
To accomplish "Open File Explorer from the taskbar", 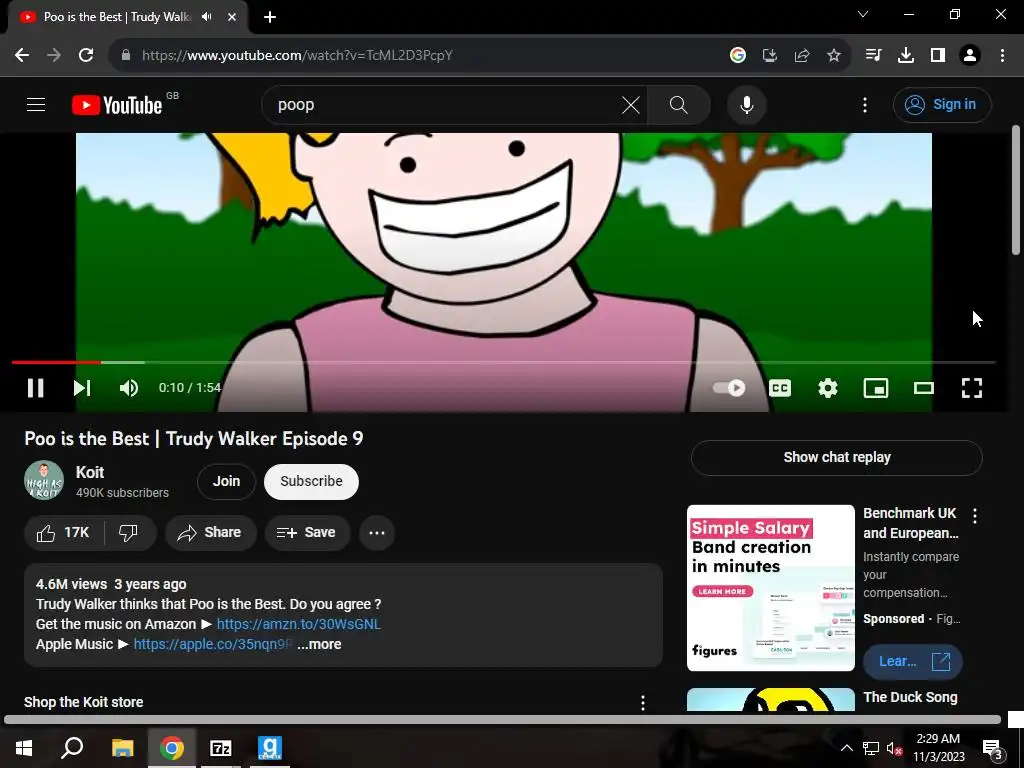I will click(122, 748).
